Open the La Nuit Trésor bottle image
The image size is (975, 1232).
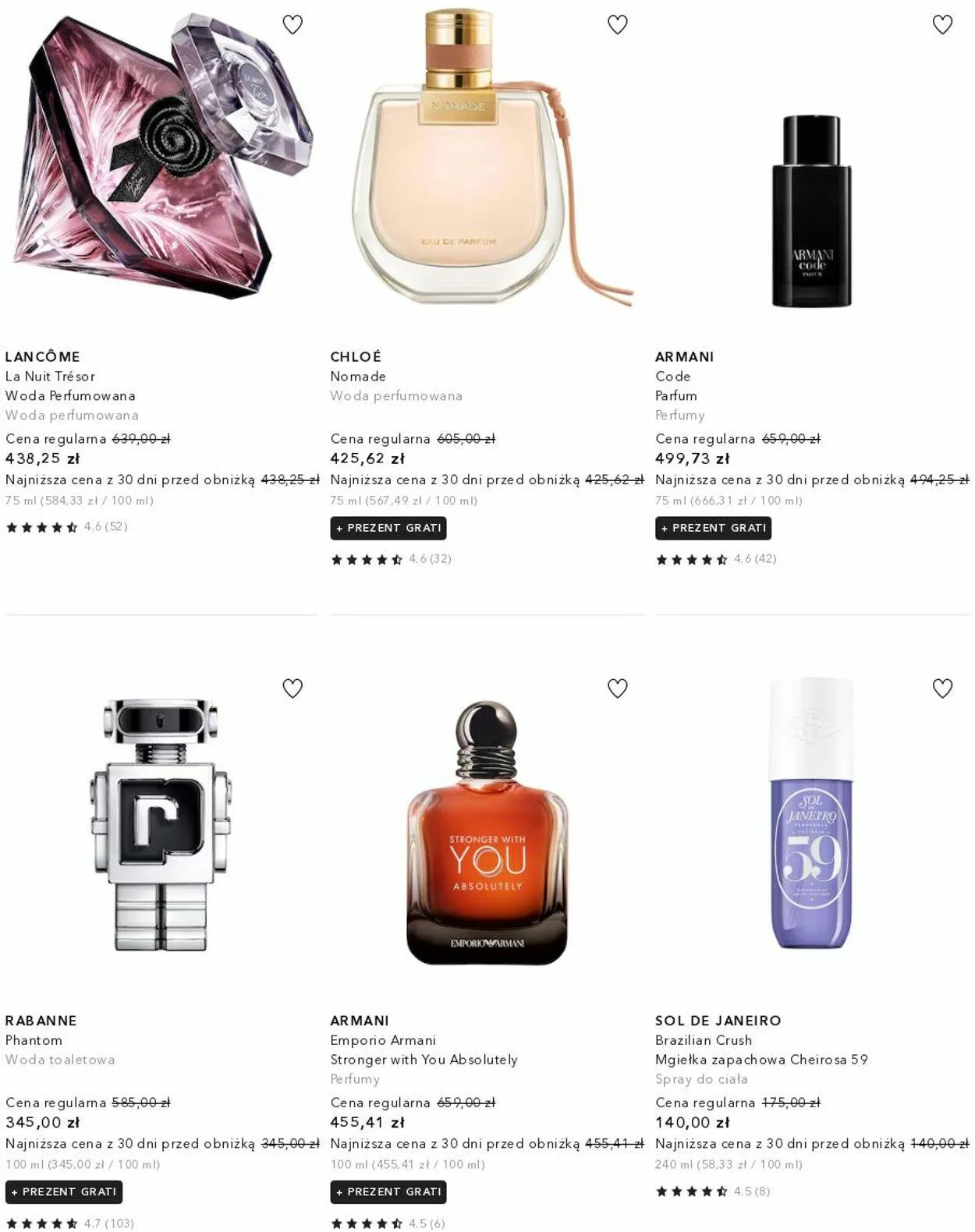pos(162,156)
